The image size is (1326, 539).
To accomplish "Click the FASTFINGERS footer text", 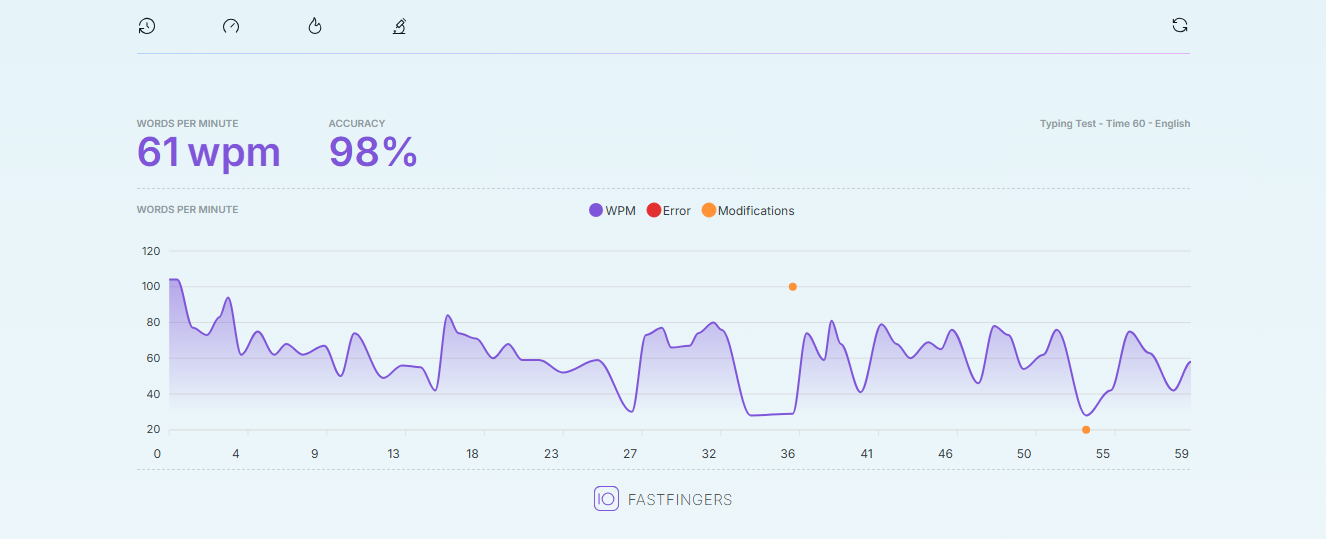I will pos(680,499).
